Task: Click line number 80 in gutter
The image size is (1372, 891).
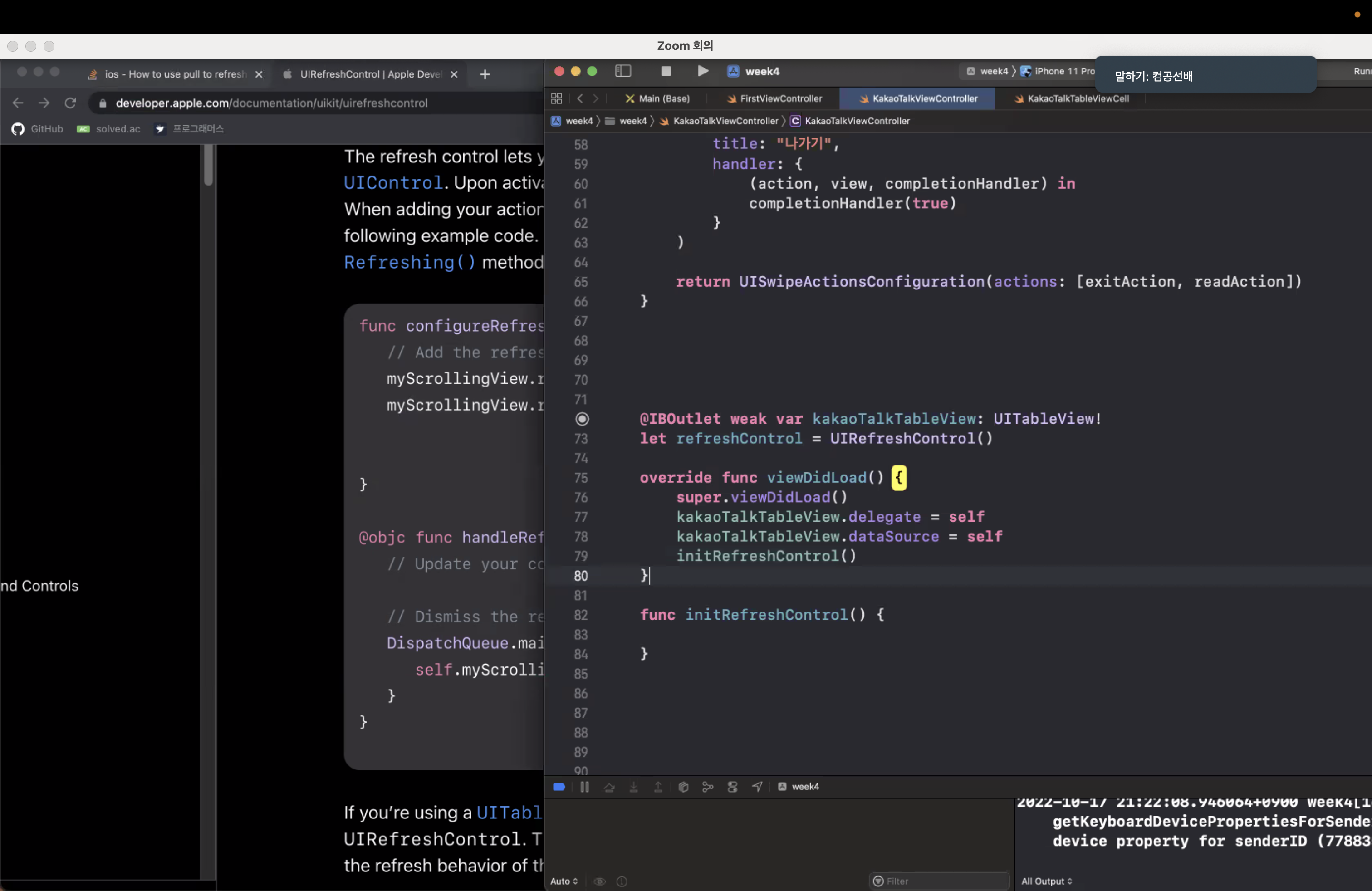Action: click(x=580, y=576)
